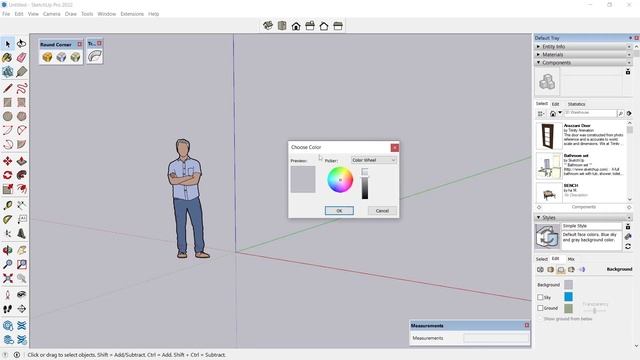The height and width of the screenshot is (360, 640).
Task: Click the house-shaped top toolbar icon
Action: [x=296, y=26]
